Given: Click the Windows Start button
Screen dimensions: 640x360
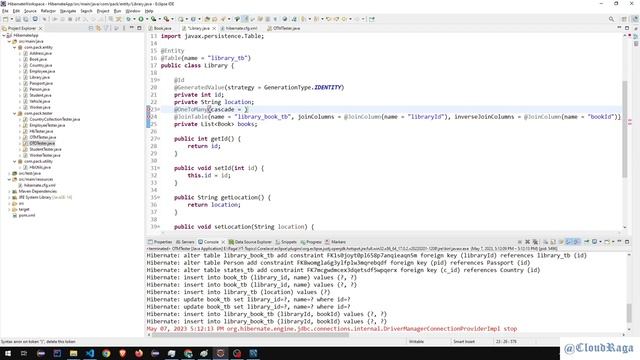Looking at the screenshot, I should click(7, 353).
